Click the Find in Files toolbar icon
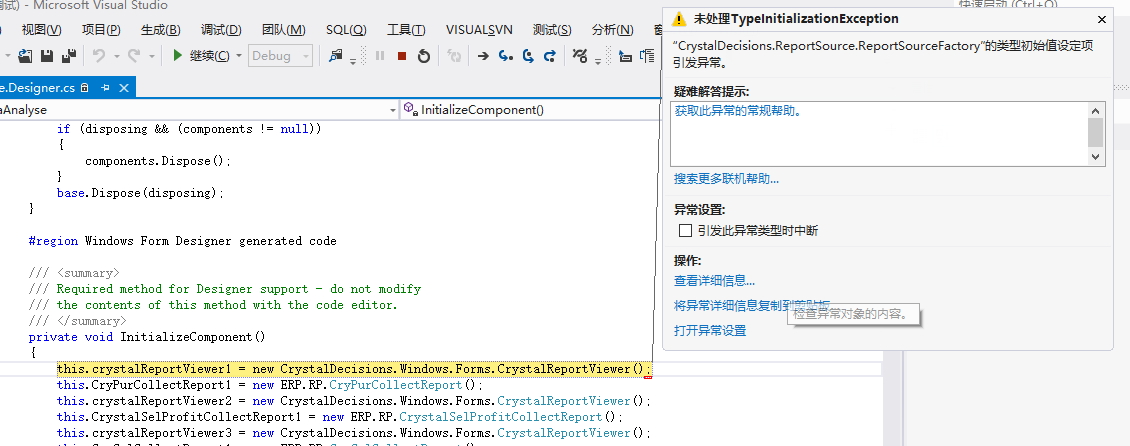 tap(336, 55)
